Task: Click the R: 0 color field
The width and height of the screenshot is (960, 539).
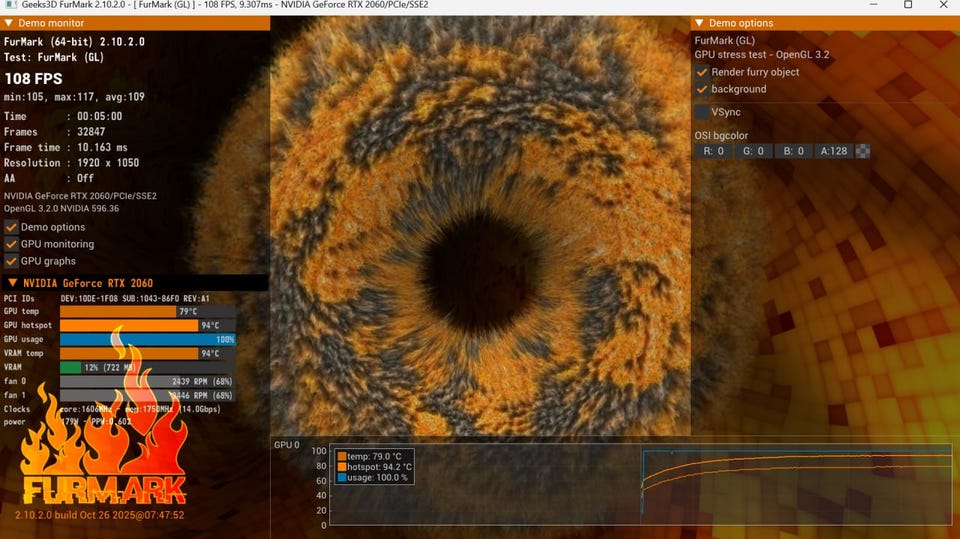Action: pyautogui.click(x=713, y=151)
